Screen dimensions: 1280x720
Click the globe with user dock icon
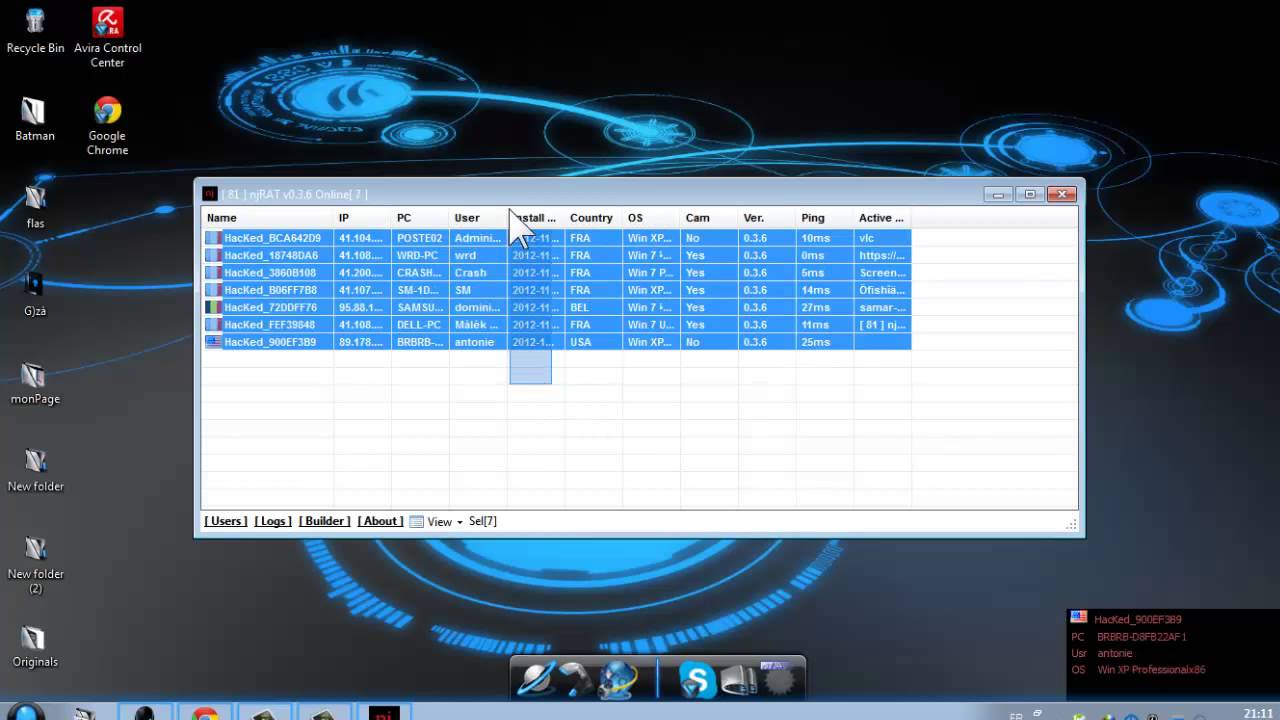(x=617, y=680)
